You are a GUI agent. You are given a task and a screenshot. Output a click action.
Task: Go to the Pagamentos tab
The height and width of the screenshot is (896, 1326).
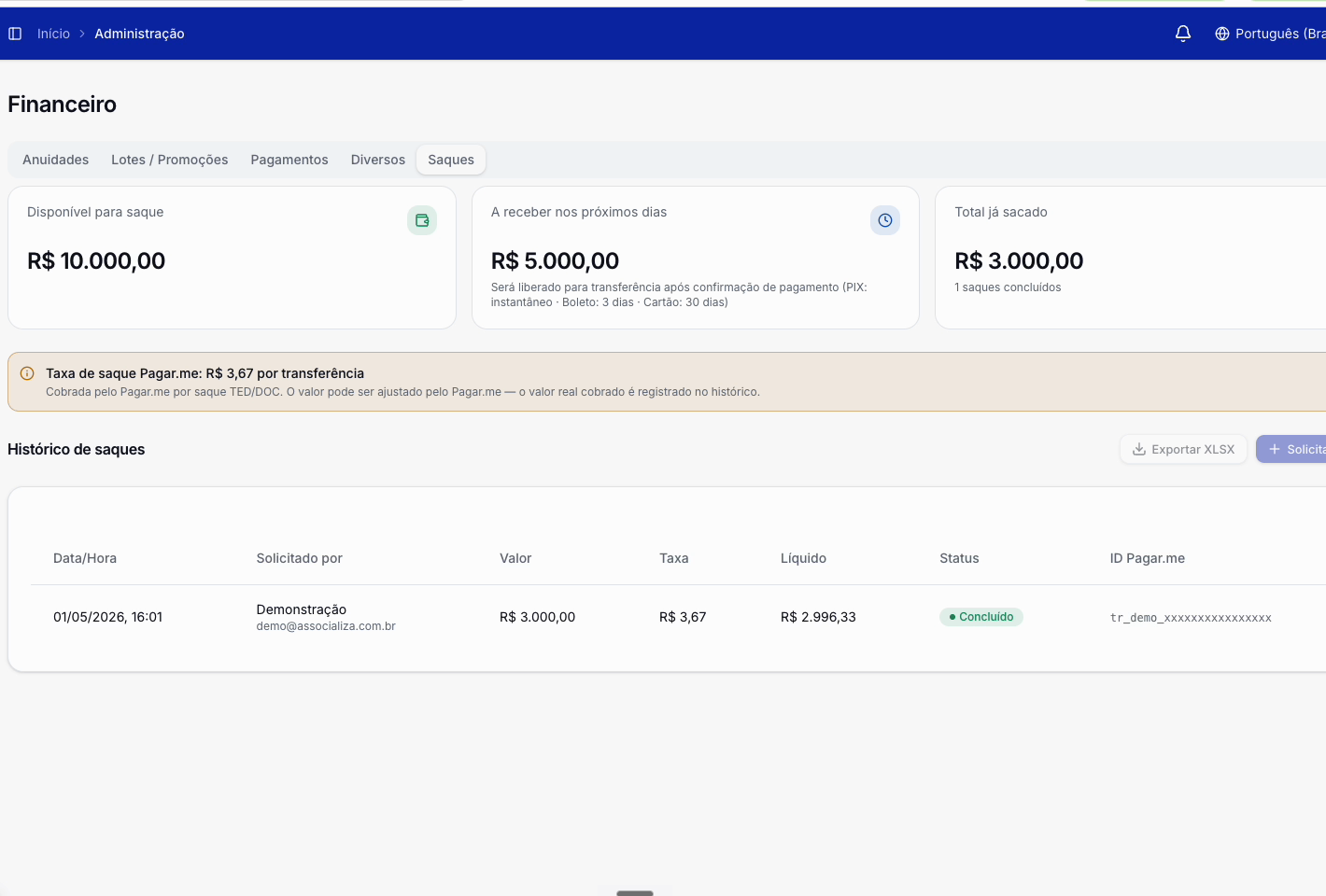(x=289, y=160)
